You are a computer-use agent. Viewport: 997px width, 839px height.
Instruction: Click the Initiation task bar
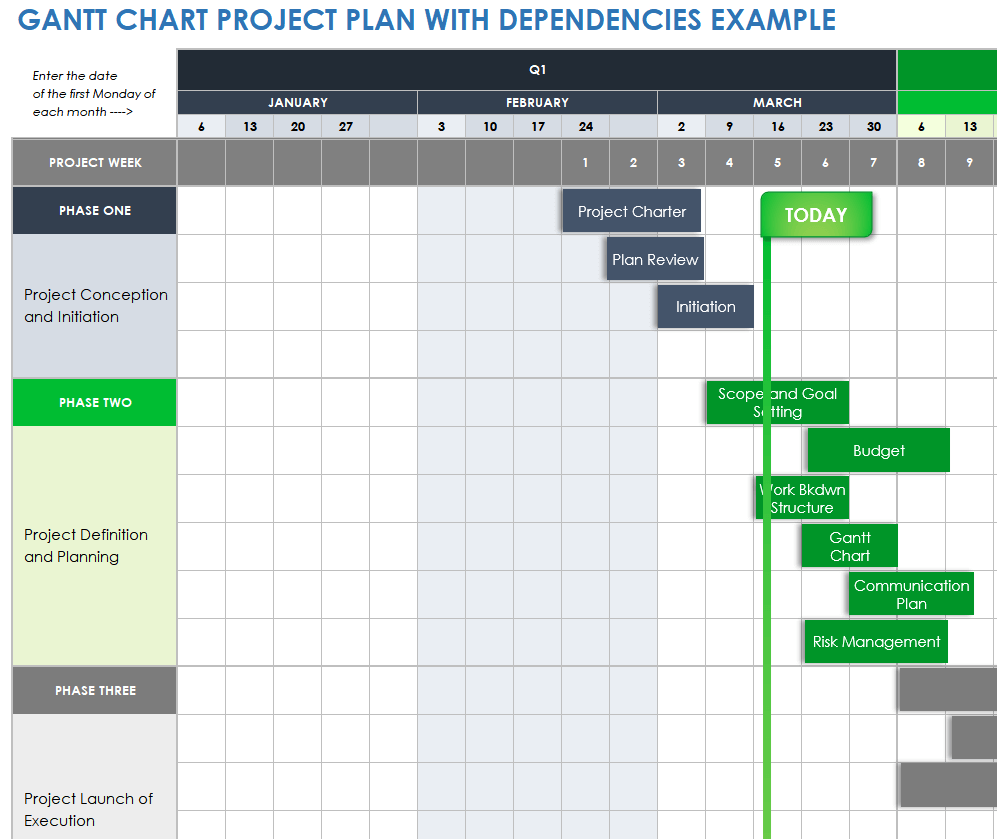(x=705, y=307)
